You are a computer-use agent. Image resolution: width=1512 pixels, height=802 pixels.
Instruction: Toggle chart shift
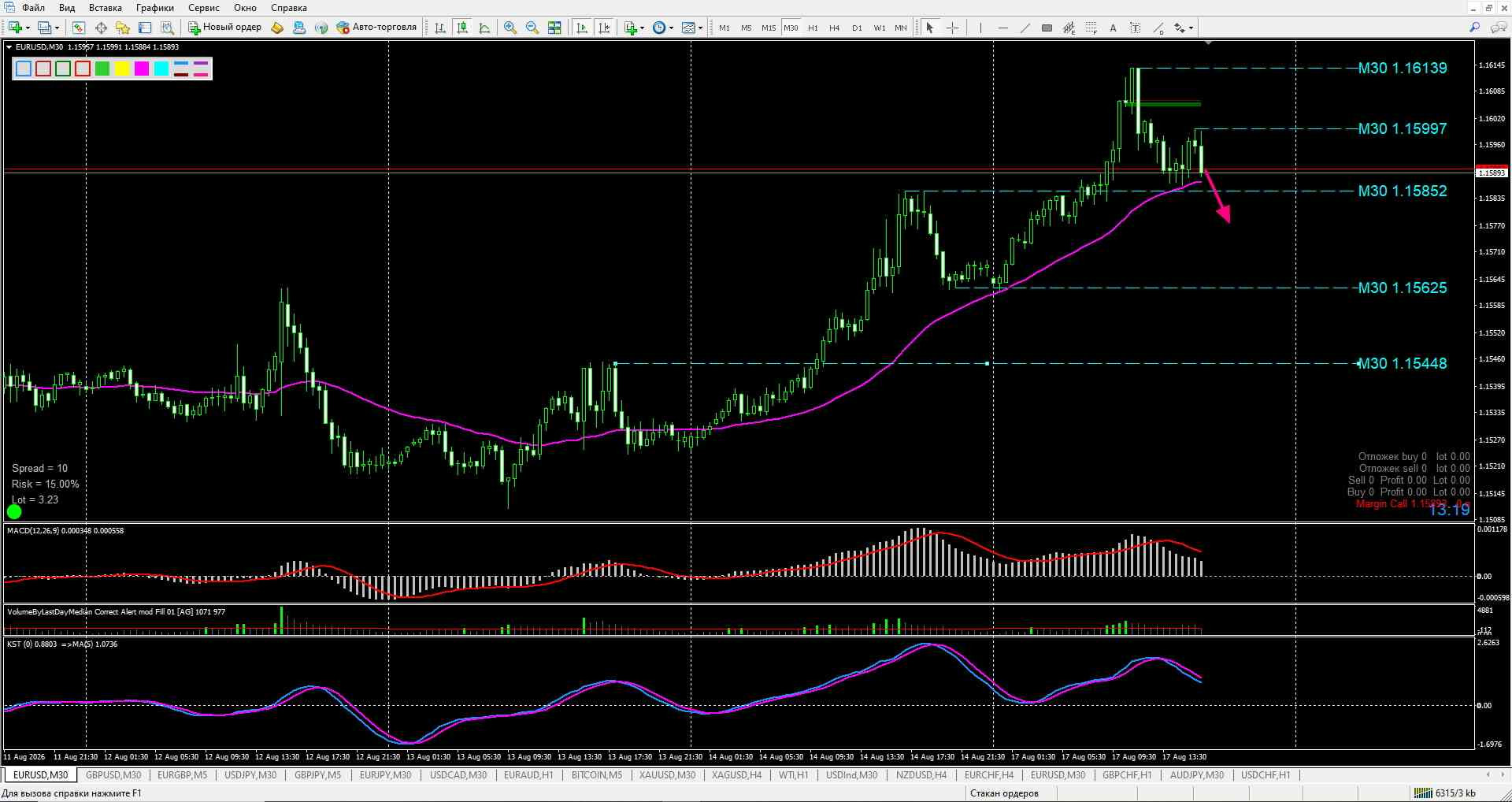(604, 28)
